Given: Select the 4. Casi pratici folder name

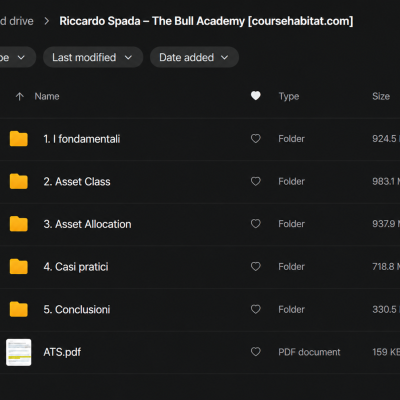Looking at the screenshot, I should tap(76, 267).
